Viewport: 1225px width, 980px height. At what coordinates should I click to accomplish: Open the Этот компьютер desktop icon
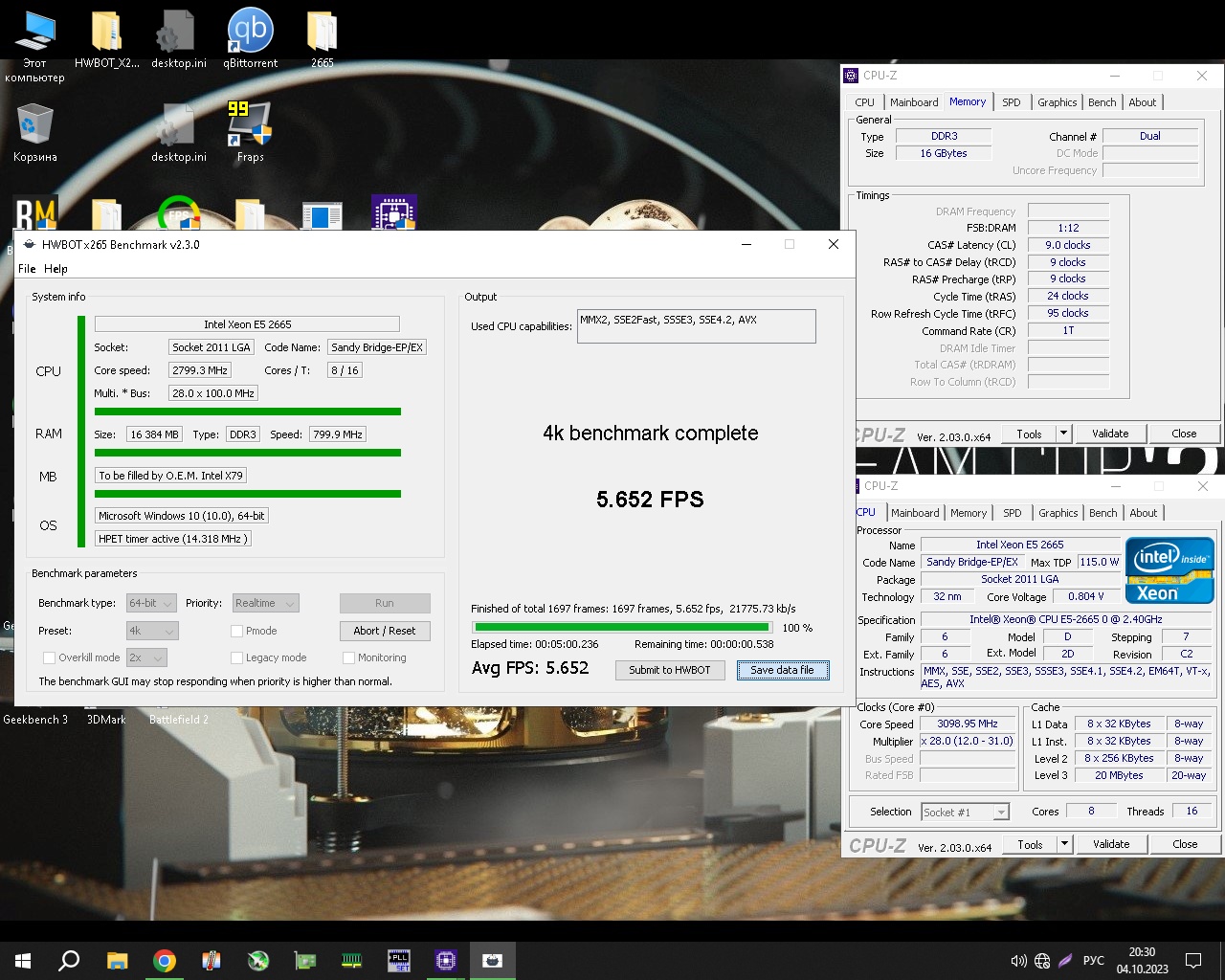point(34,46)
